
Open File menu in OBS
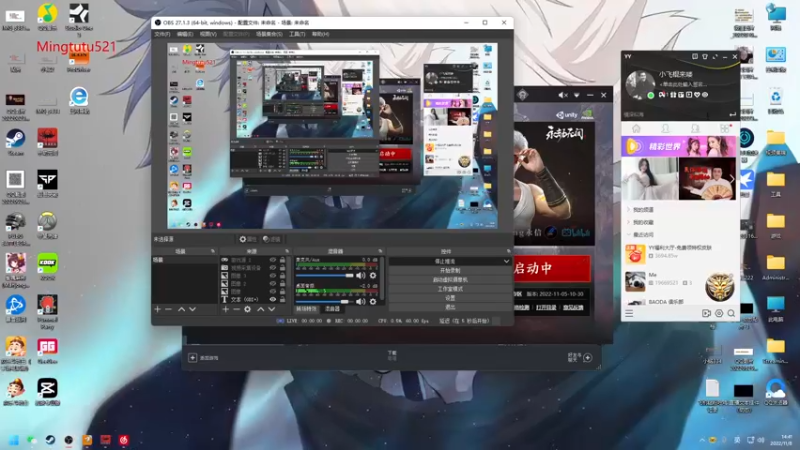point(162,34)
